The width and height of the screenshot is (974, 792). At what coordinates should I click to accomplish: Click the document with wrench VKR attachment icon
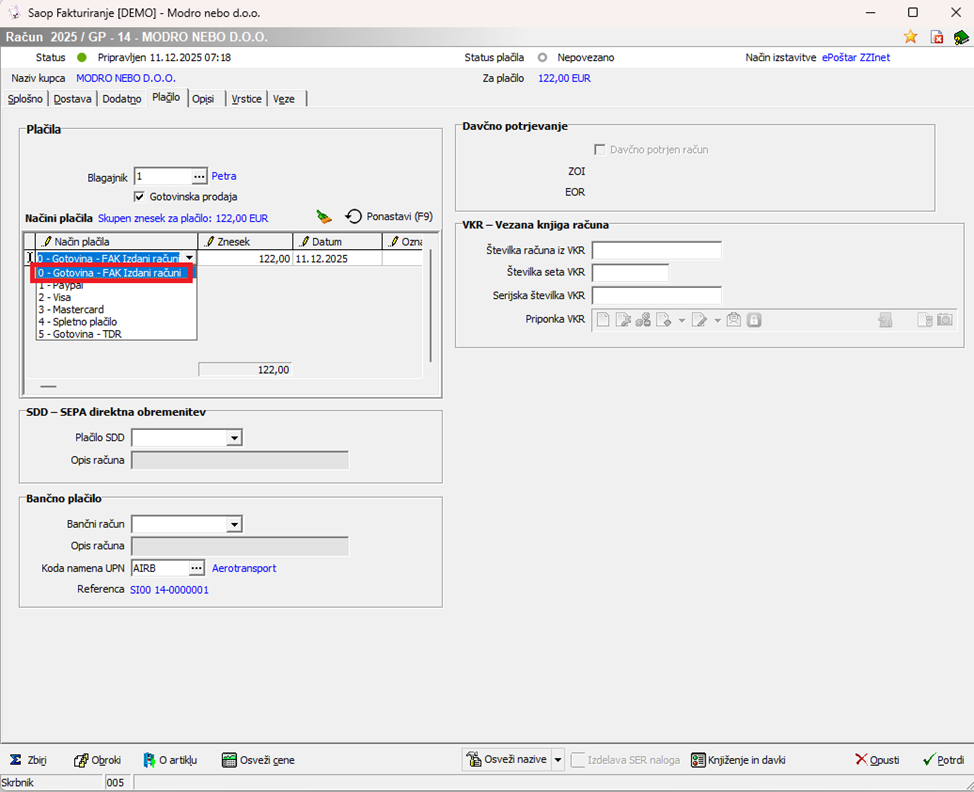[x=623, y=319]
